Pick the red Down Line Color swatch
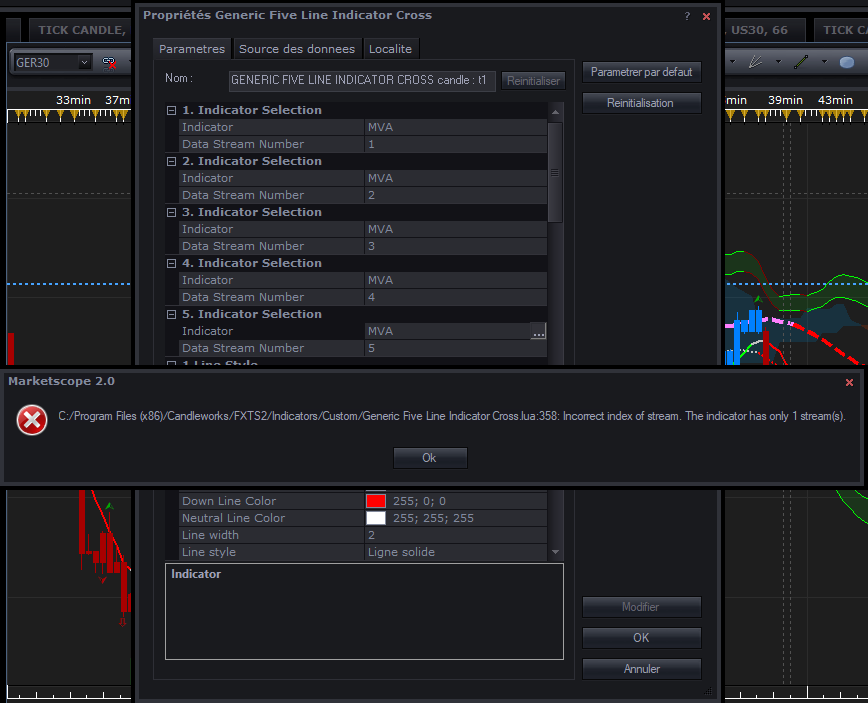 coord(376,501)
